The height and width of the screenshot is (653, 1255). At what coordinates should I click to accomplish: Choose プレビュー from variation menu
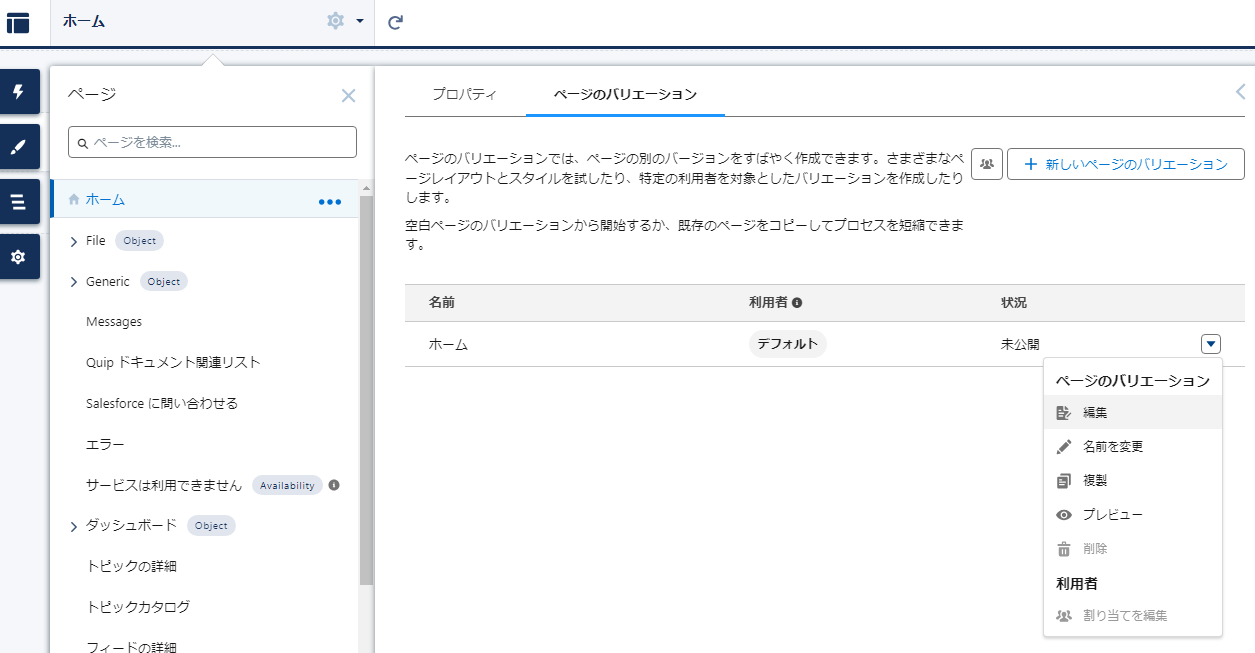1133,514
